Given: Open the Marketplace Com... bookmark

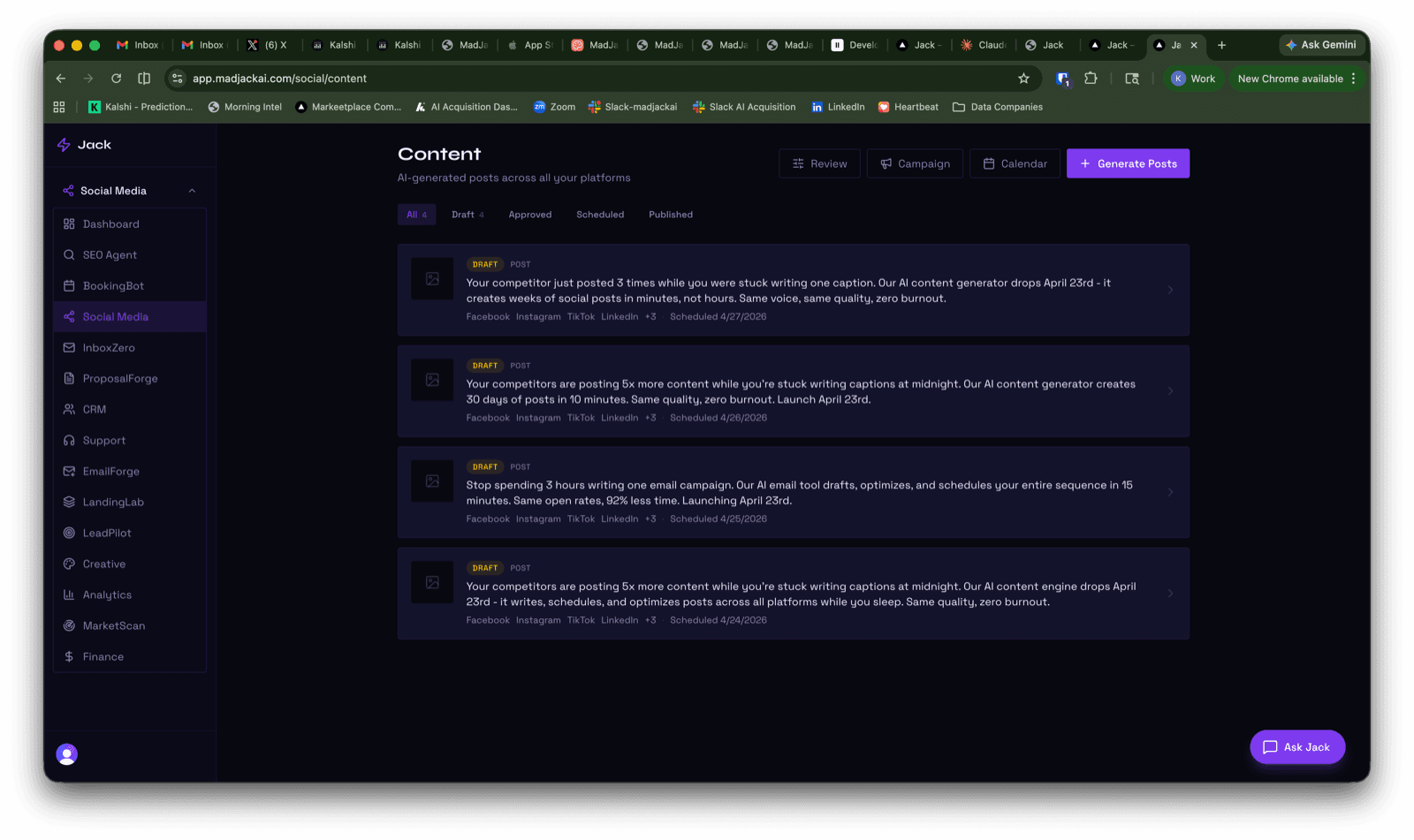Looking at the screenshot, I should [348, 107].
